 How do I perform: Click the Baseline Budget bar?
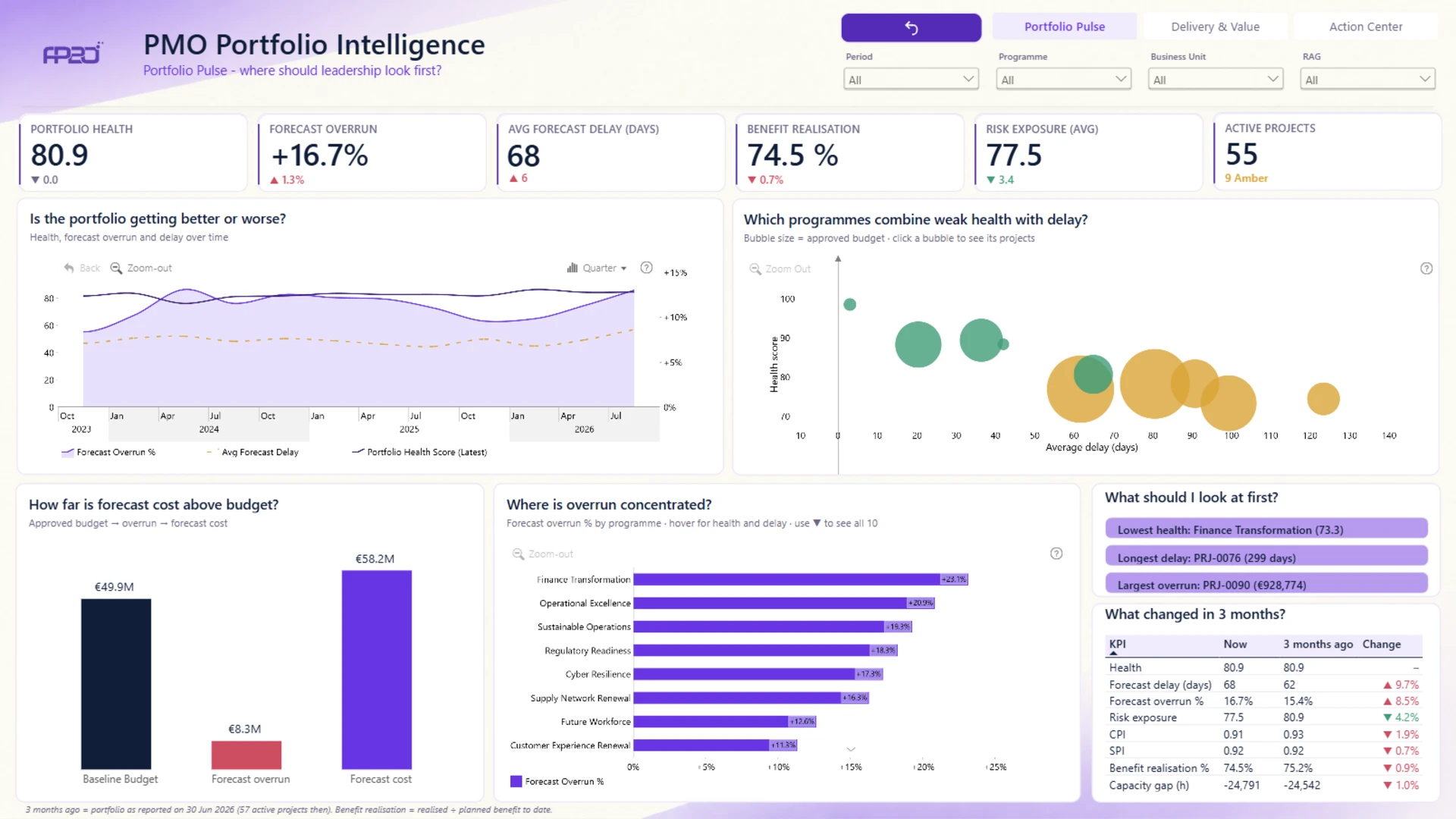click(116, 684)
